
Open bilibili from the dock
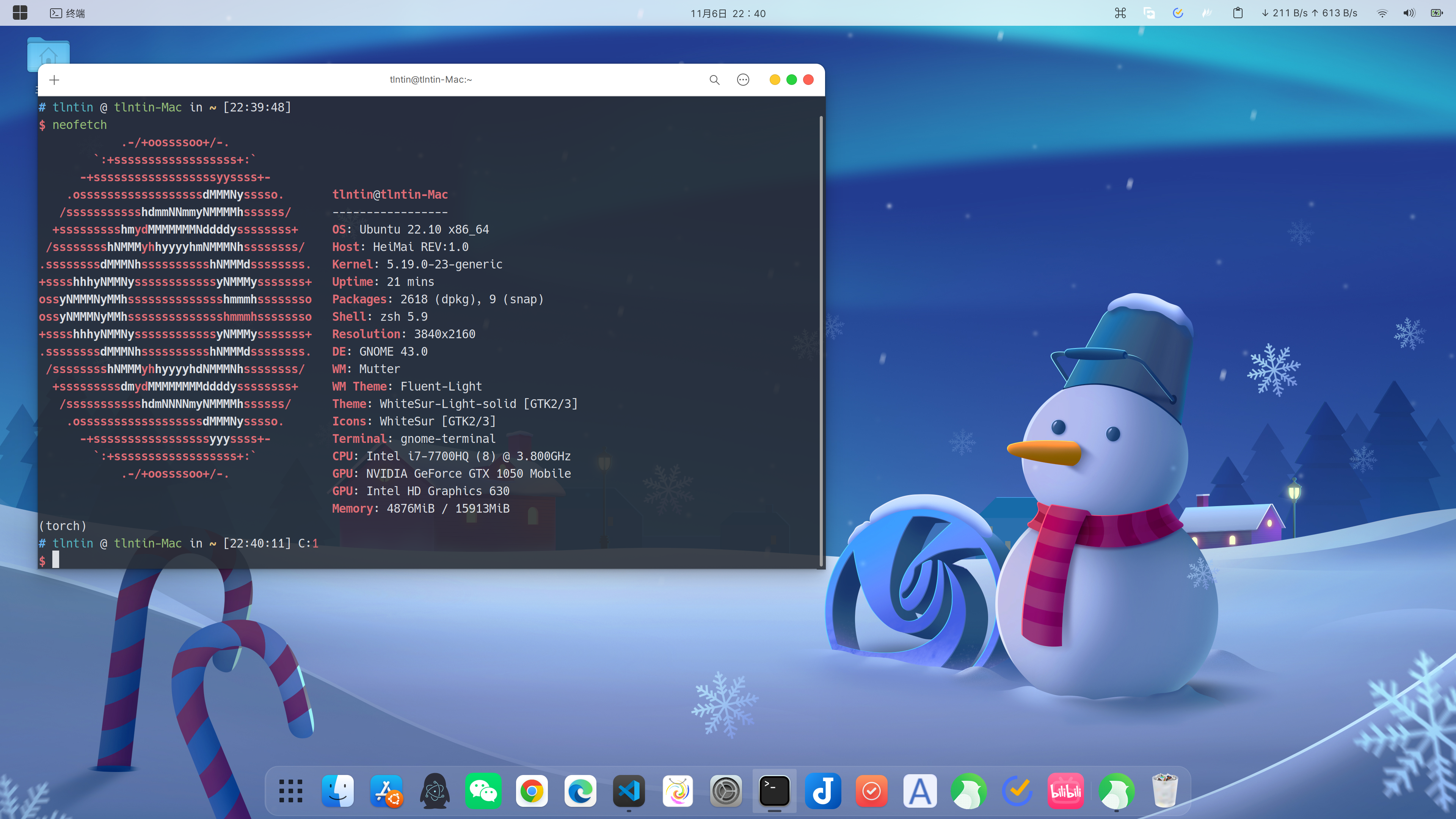[x=1065, y=791]
